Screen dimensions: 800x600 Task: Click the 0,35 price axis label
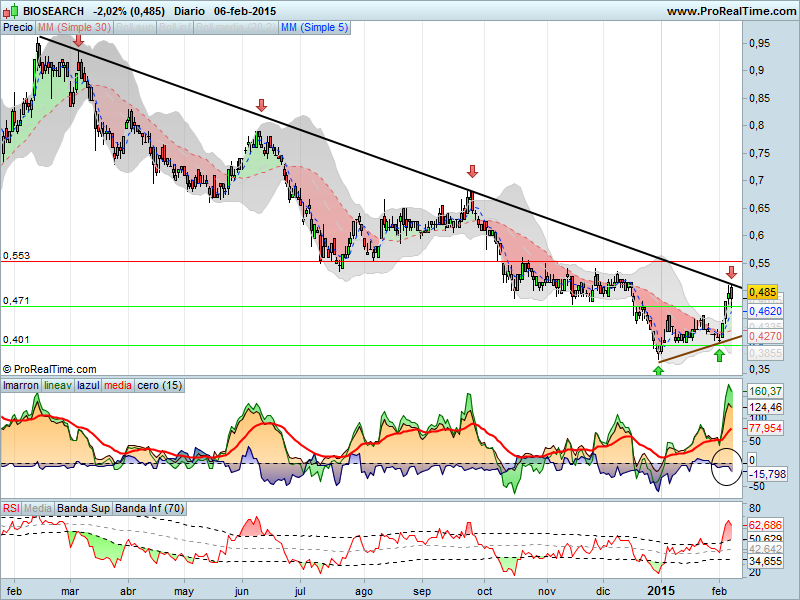point(759,369)
